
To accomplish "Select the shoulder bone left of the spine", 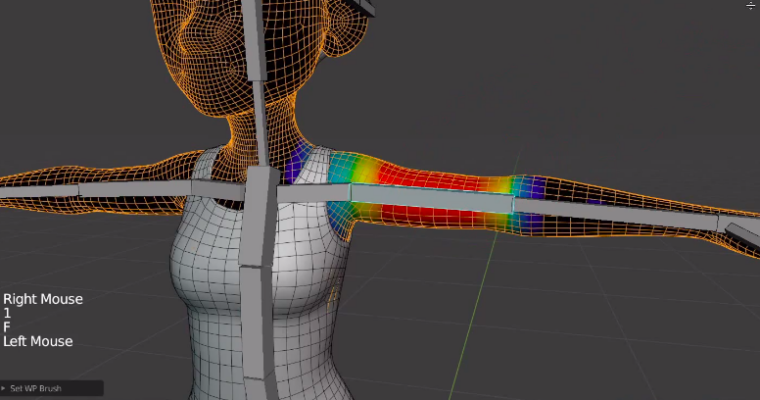I will [222, 188].
